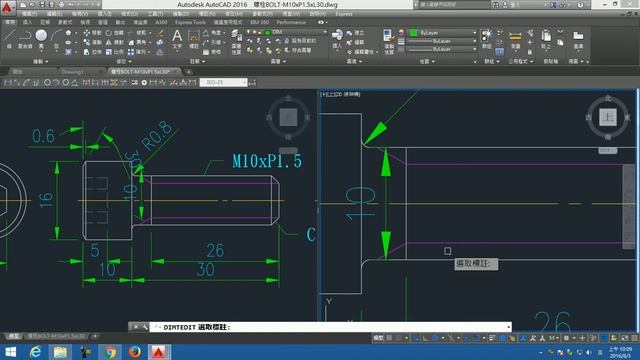
Task: Select the Model layout tab
Action: [x=14, y=336]
